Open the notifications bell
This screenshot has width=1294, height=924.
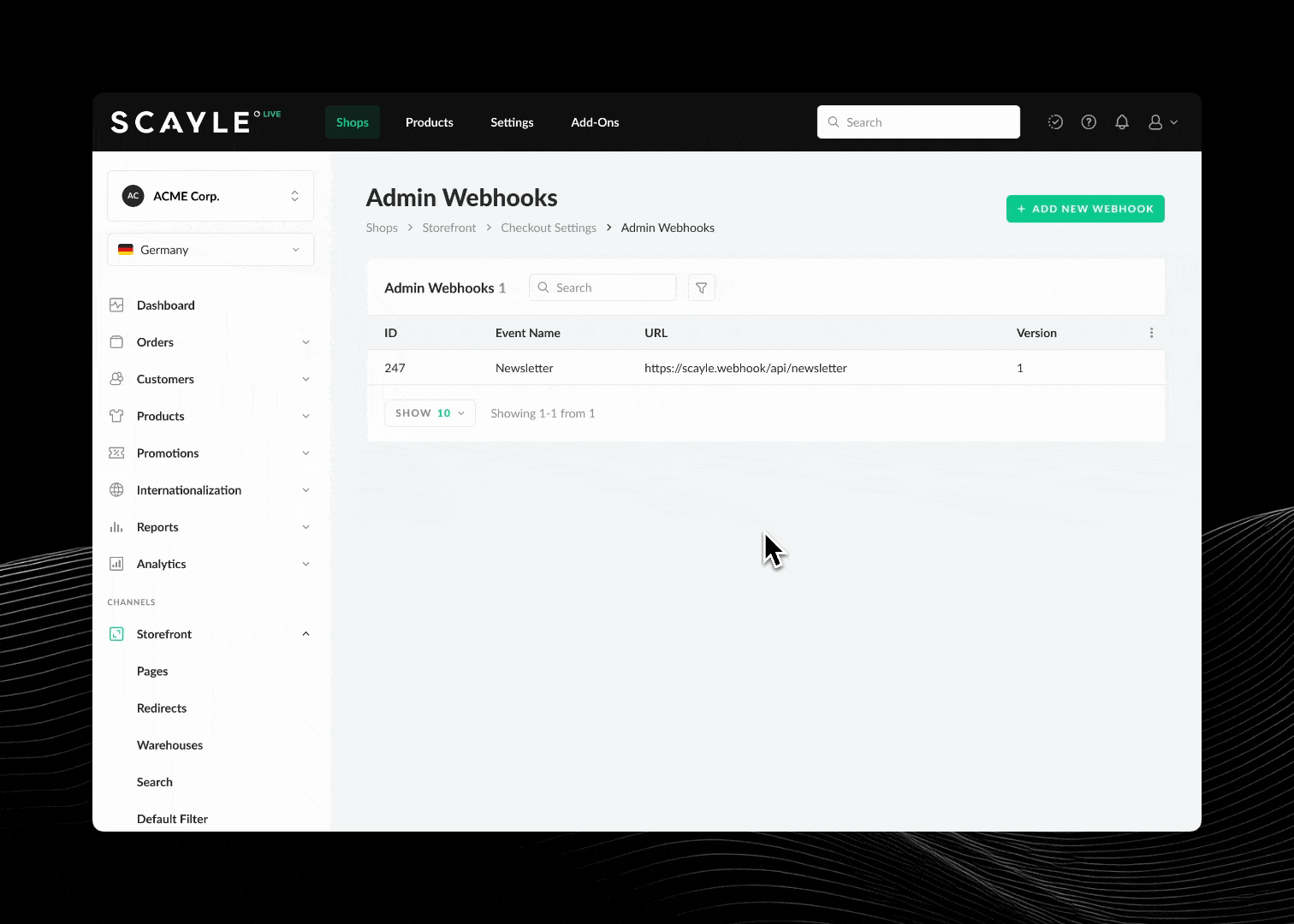1121,122
